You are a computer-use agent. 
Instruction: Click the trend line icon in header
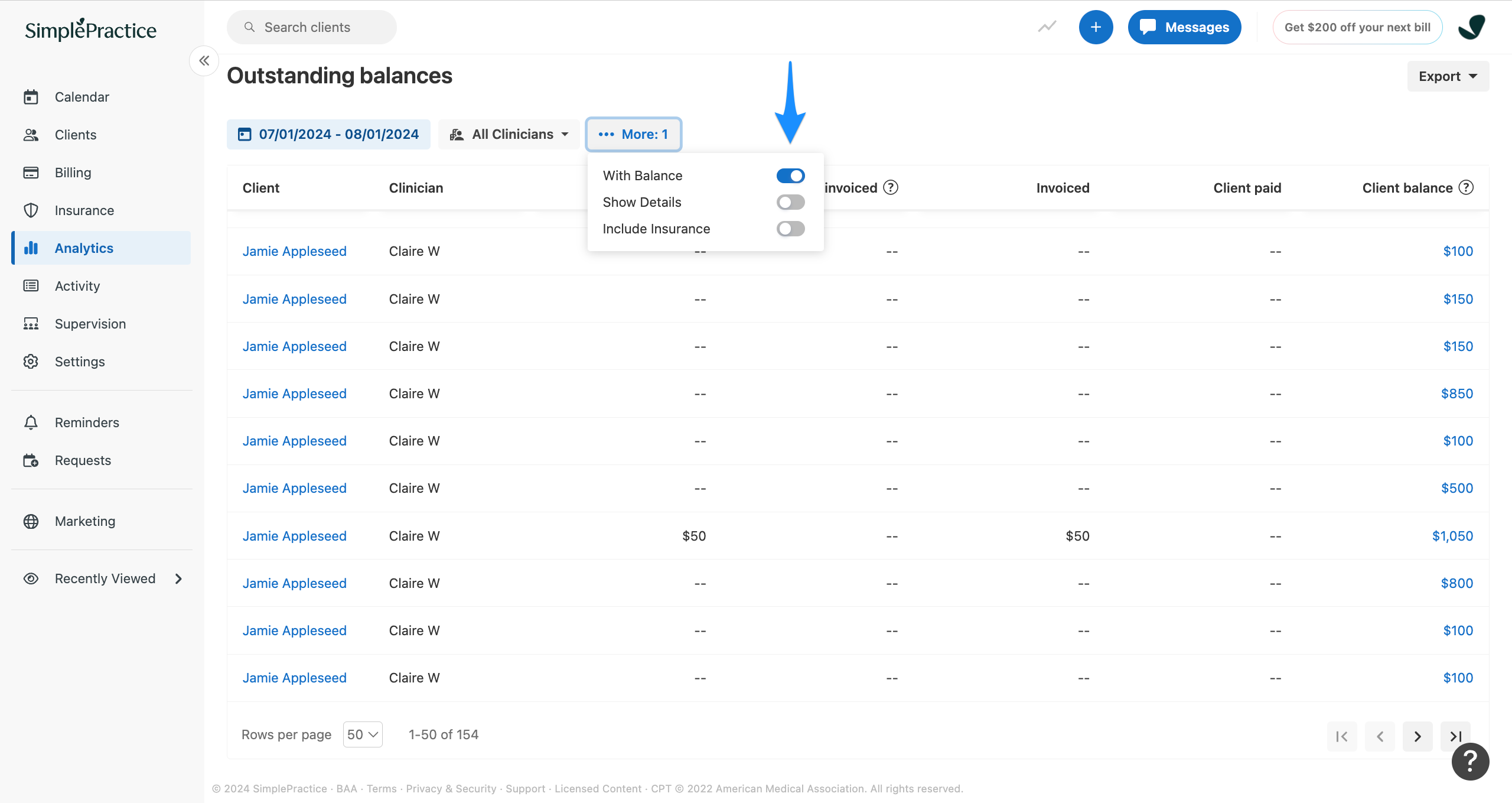[x=1047, y=27]
